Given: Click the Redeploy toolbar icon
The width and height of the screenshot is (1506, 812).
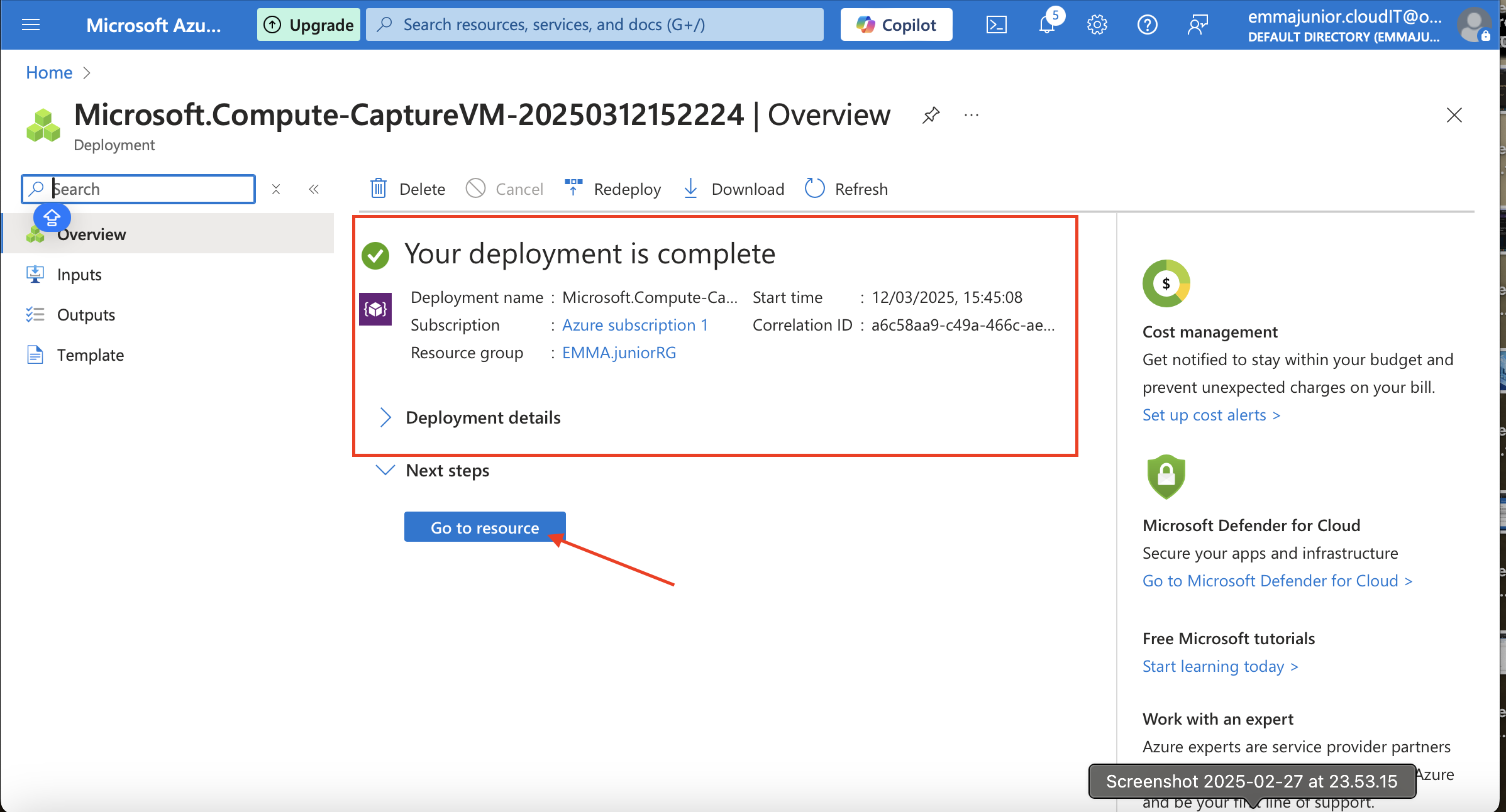Looking at the screenshot, I should [573, 187].
